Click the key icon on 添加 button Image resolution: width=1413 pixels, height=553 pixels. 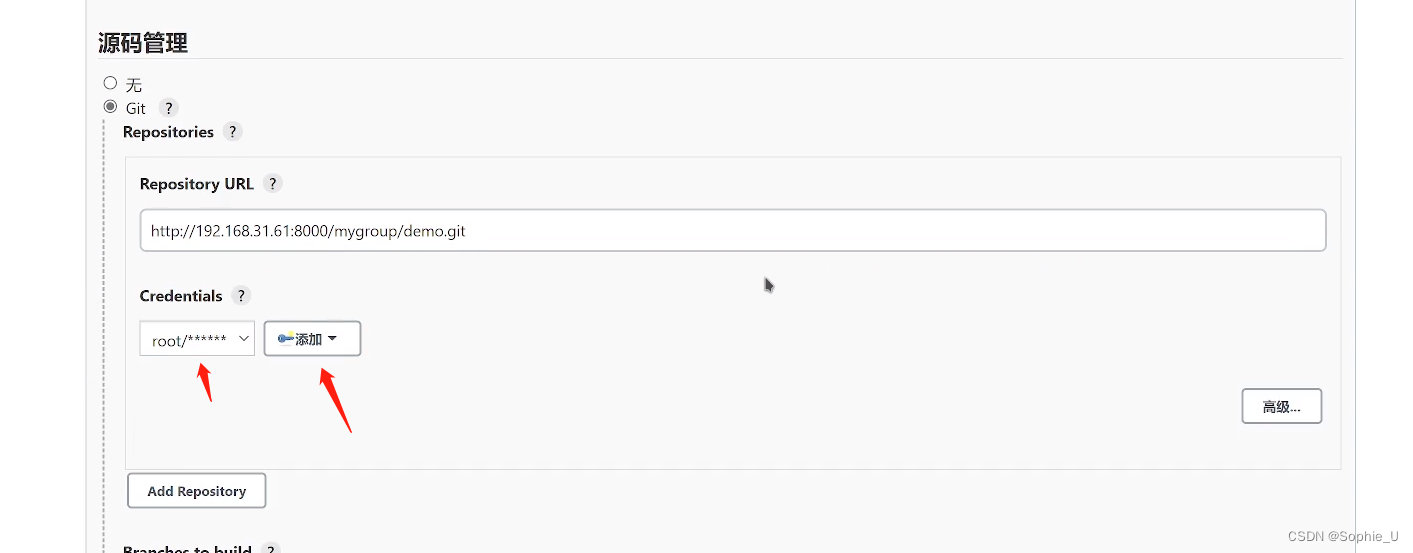click(286, 339)
